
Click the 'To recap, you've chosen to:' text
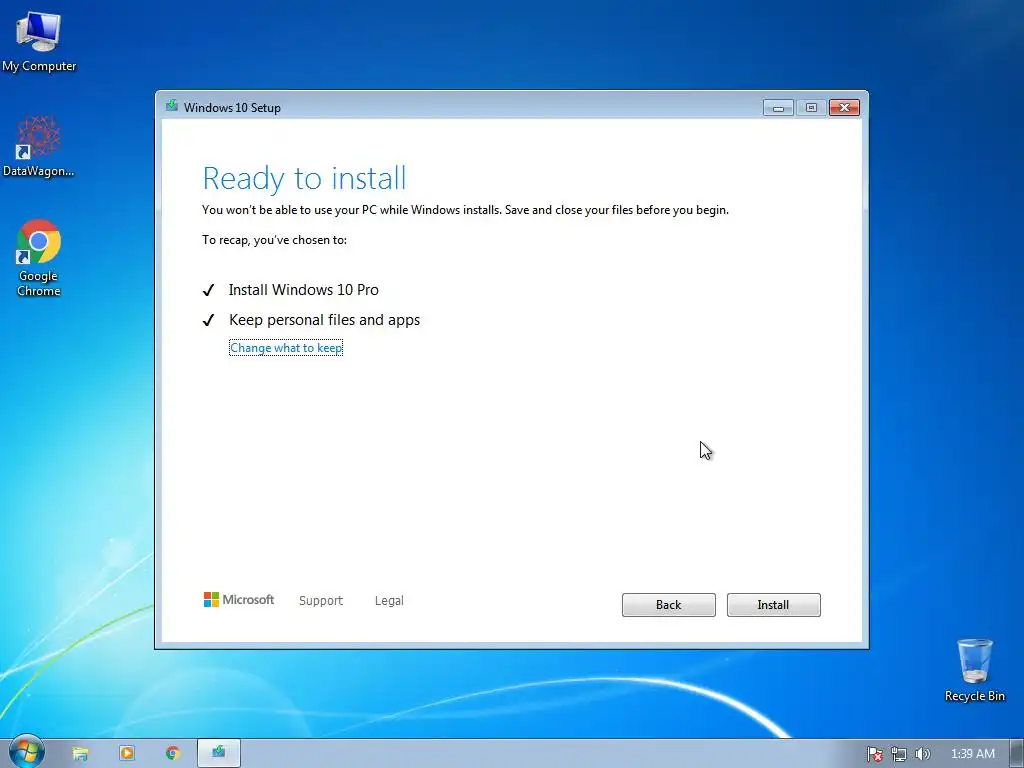click(x=274, y=240)
